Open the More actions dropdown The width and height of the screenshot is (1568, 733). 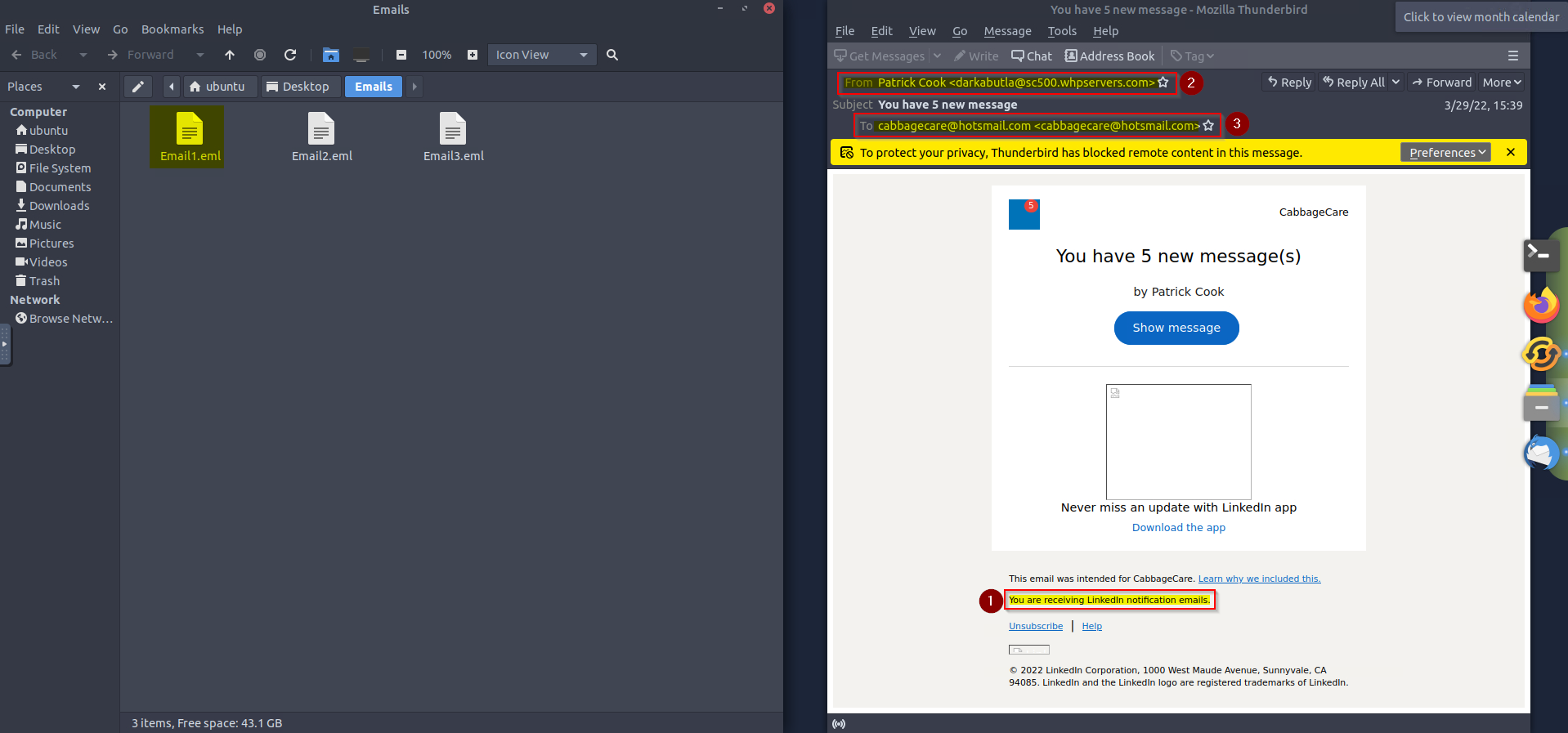[1502, 83]
